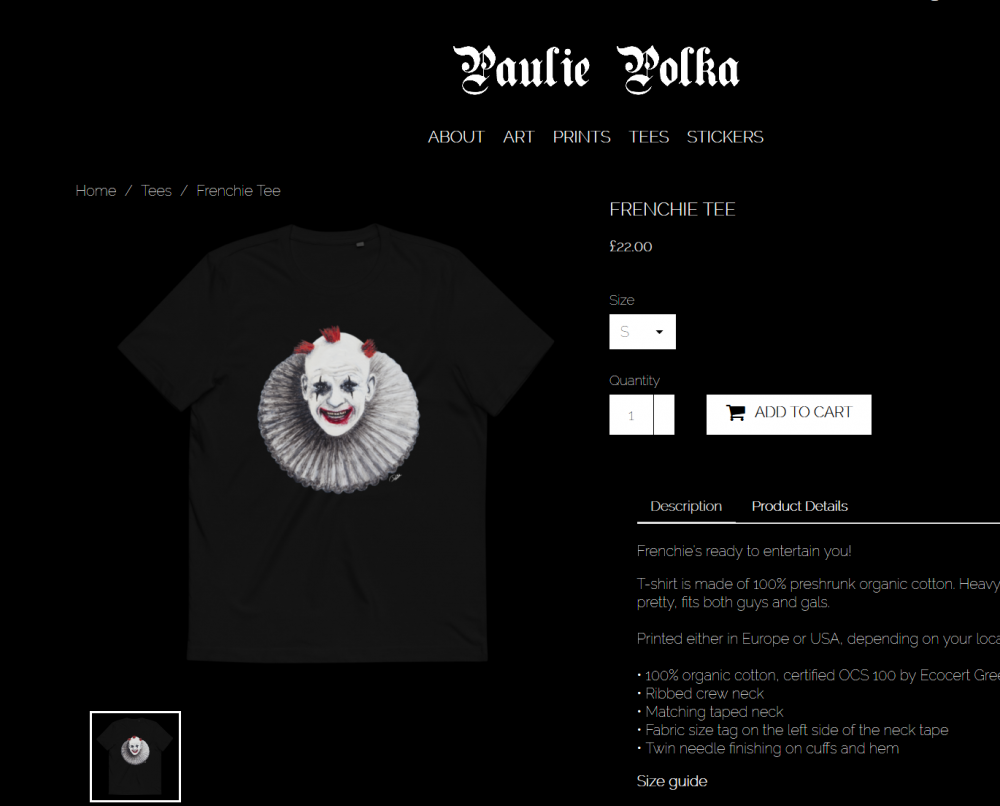Image resolution: width=1000 pixels, height=806 pixels.
Task: Click the Add to Cart button text
Action: point(803,413)
